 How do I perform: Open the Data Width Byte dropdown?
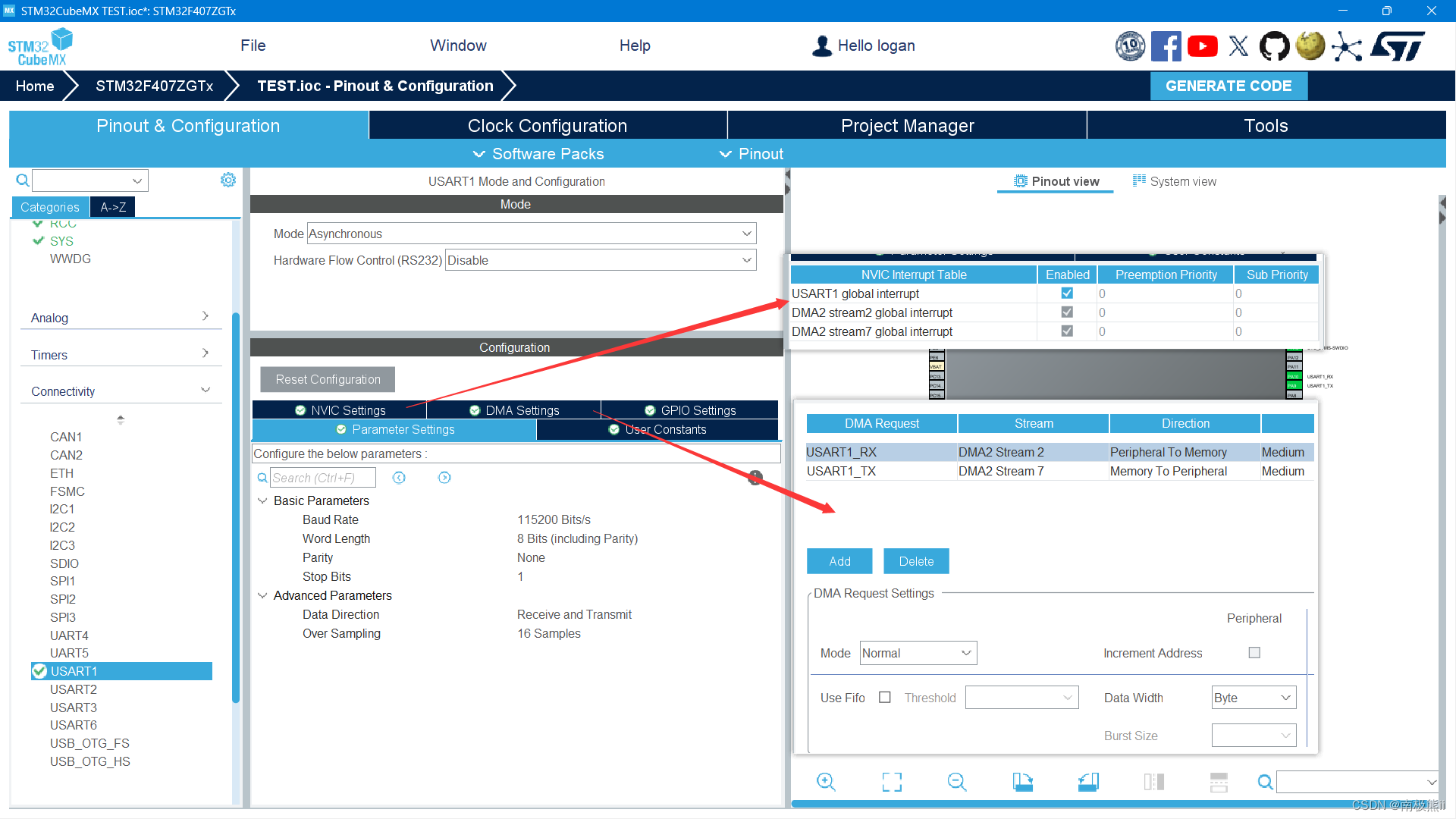1253,698
